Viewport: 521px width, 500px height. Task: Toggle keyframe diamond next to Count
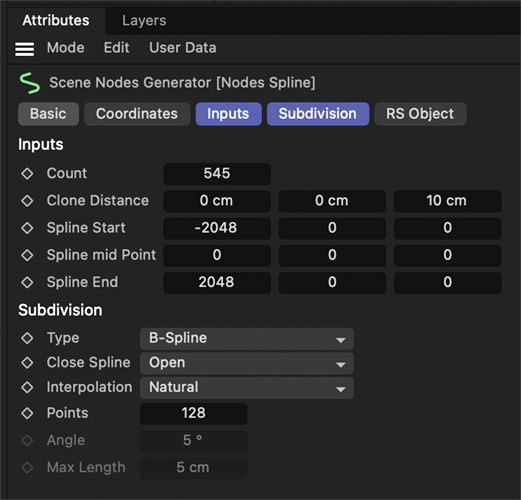(x=27, y=174)
